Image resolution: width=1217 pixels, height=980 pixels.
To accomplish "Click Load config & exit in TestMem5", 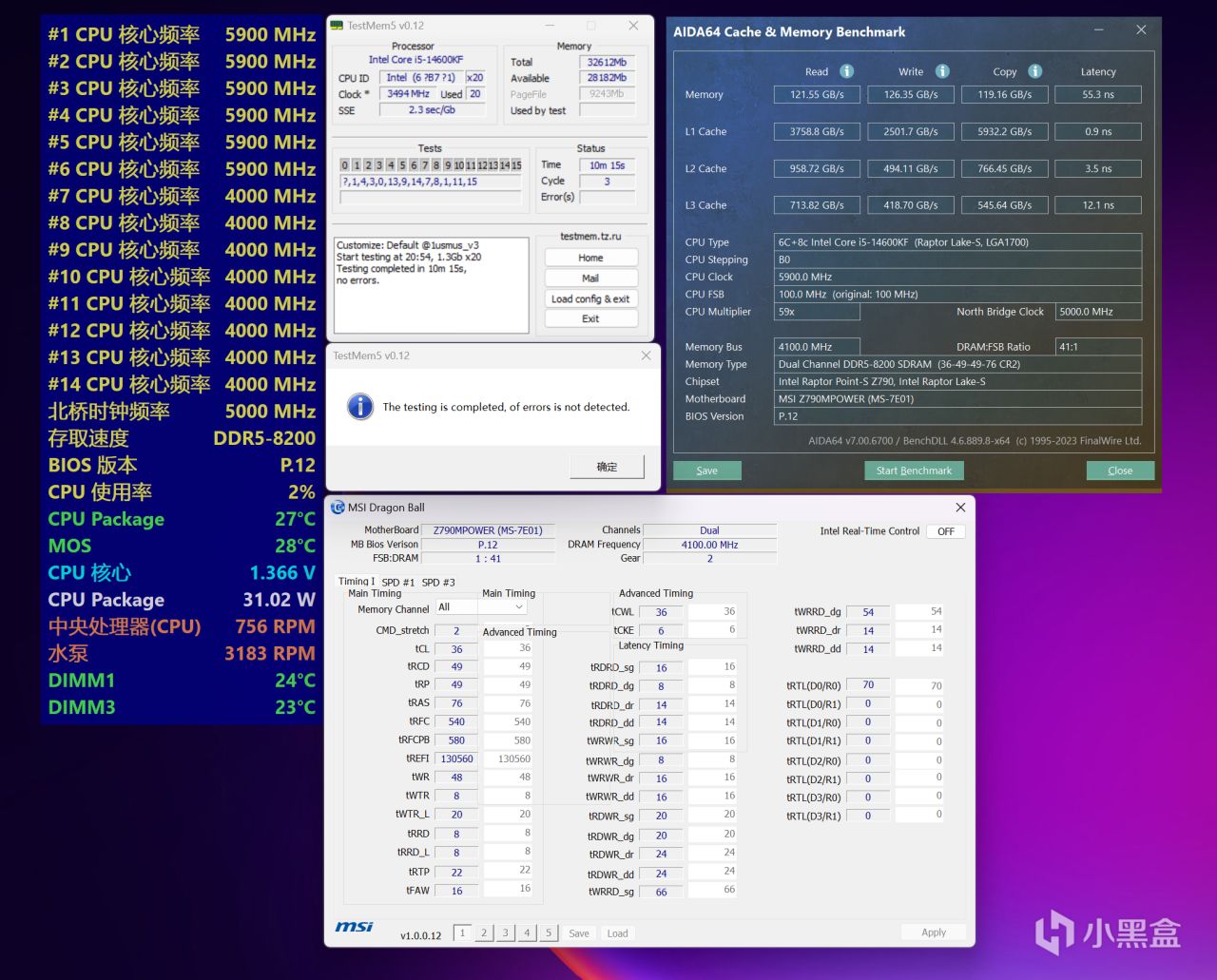I will coord(590,298).
